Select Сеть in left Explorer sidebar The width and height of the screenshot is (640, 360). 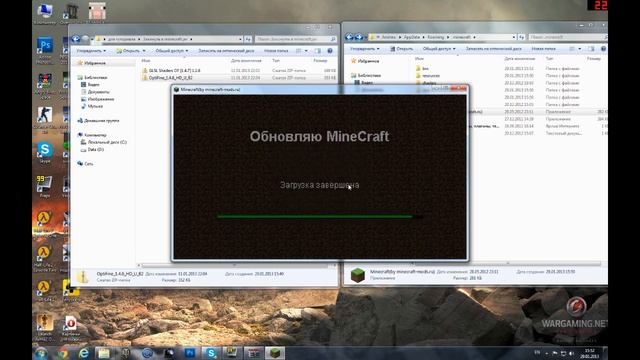(85, 164)
